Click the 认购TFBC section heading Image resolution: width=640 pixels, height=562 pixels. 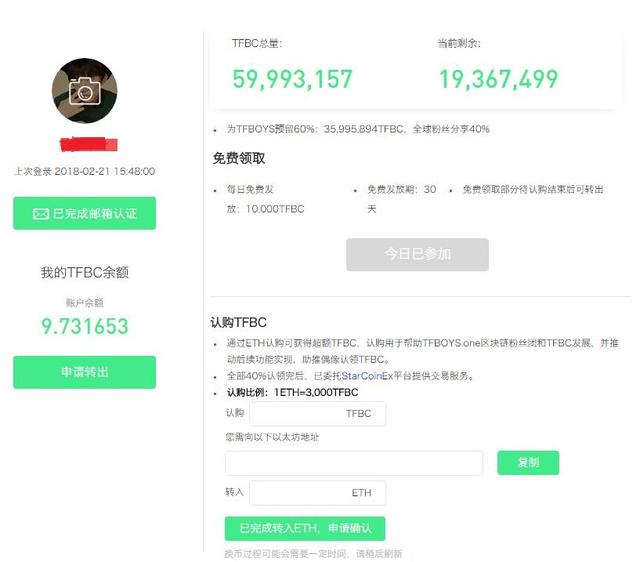click(238, 323)
